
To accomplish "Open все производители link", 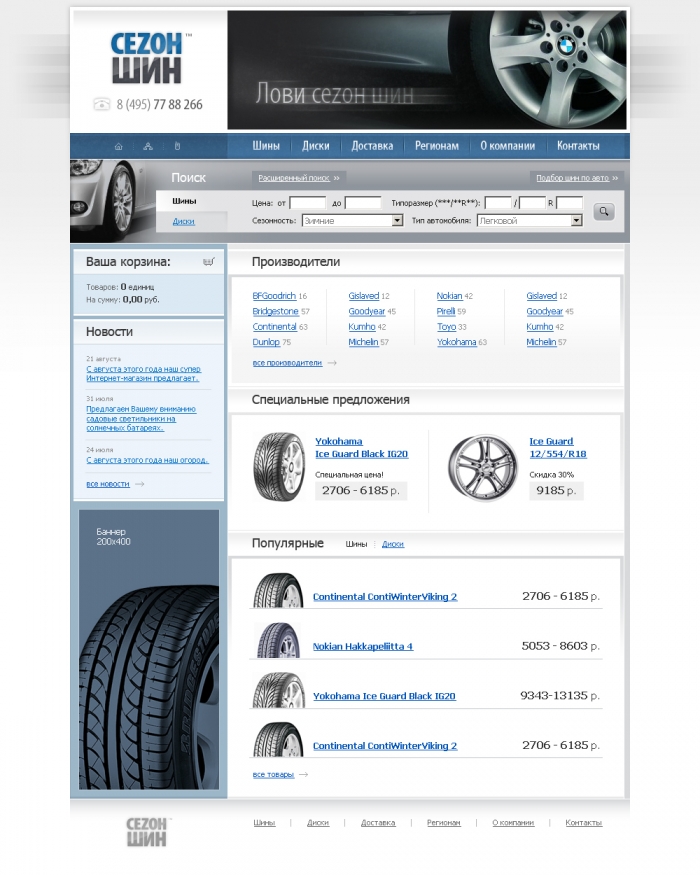I will click(x=287, y=363).
